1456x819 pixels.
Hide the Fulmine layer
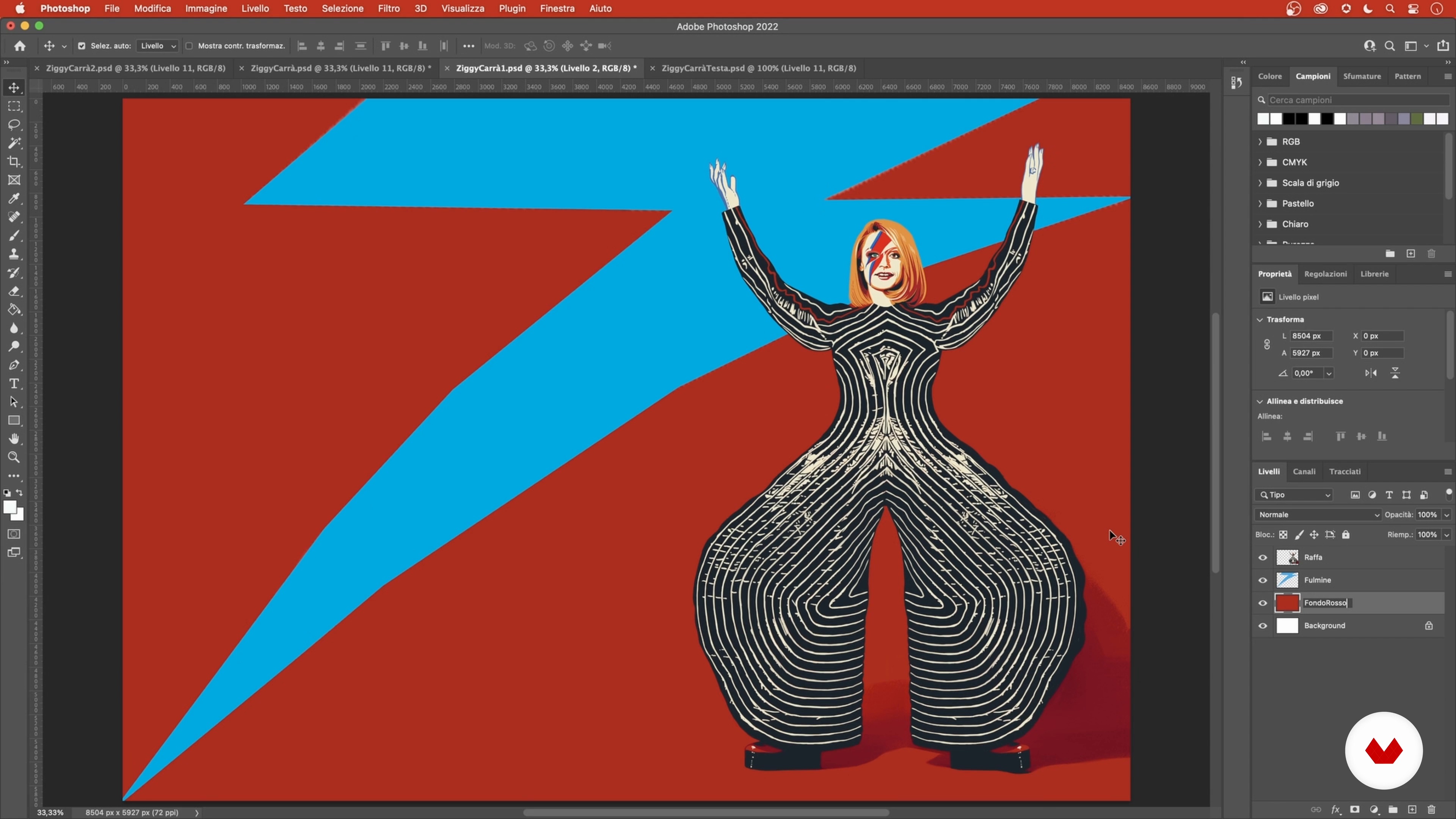[1263, 580]
